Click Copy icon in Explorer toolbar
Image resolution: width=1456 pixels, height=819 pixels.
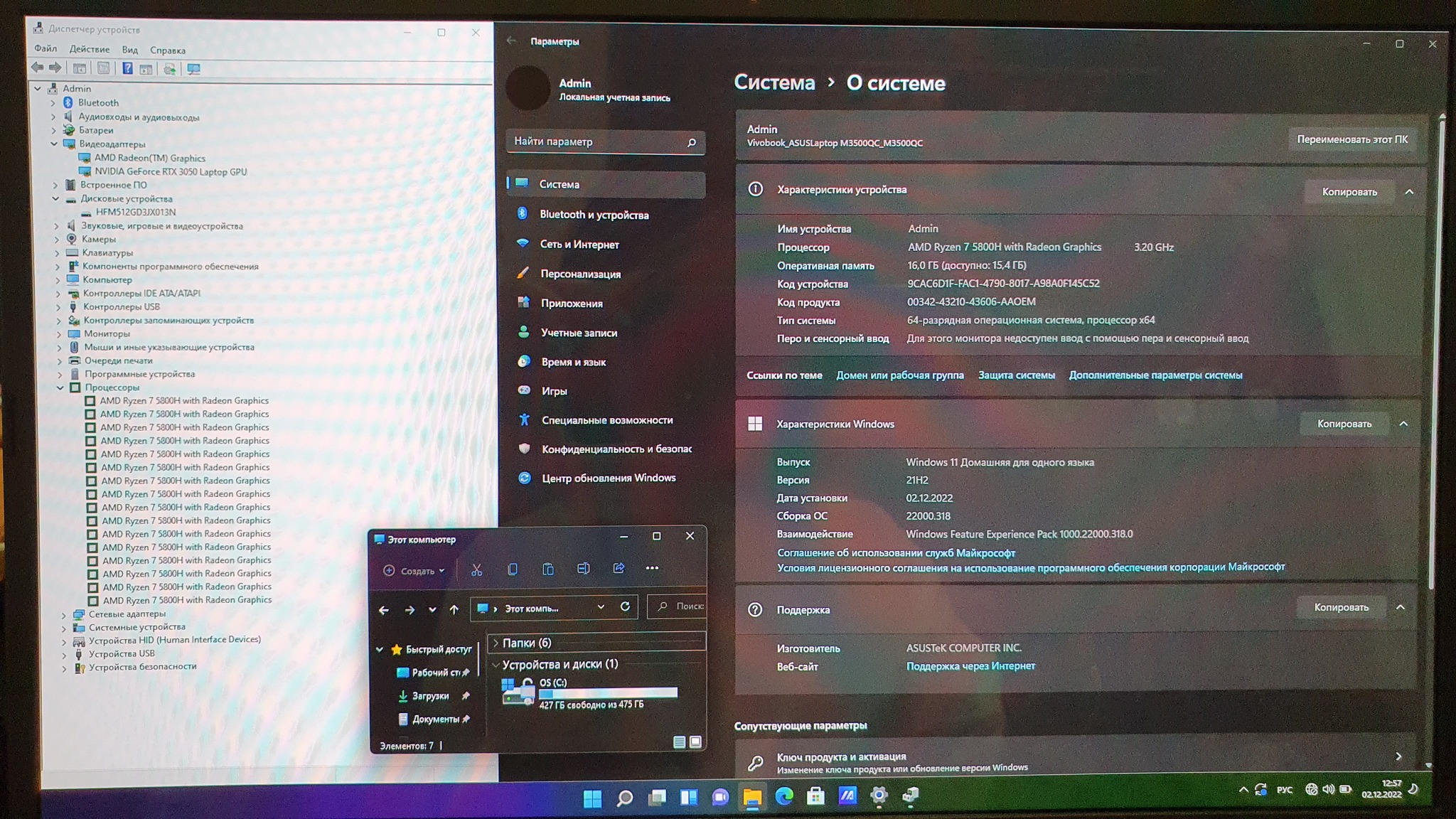point(513,569)
